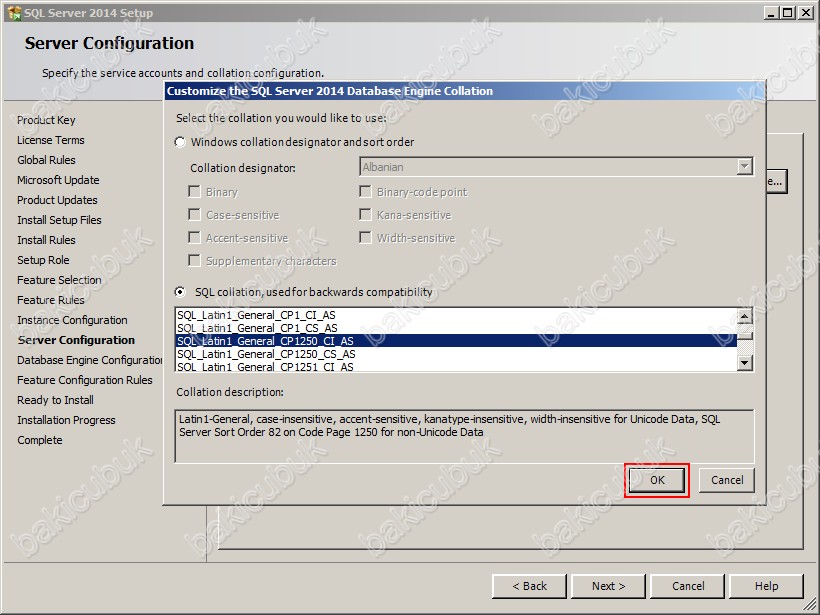Click the Feature Configuration Rules step
Viewport: 820px width, 615px height.
point(85,380)
